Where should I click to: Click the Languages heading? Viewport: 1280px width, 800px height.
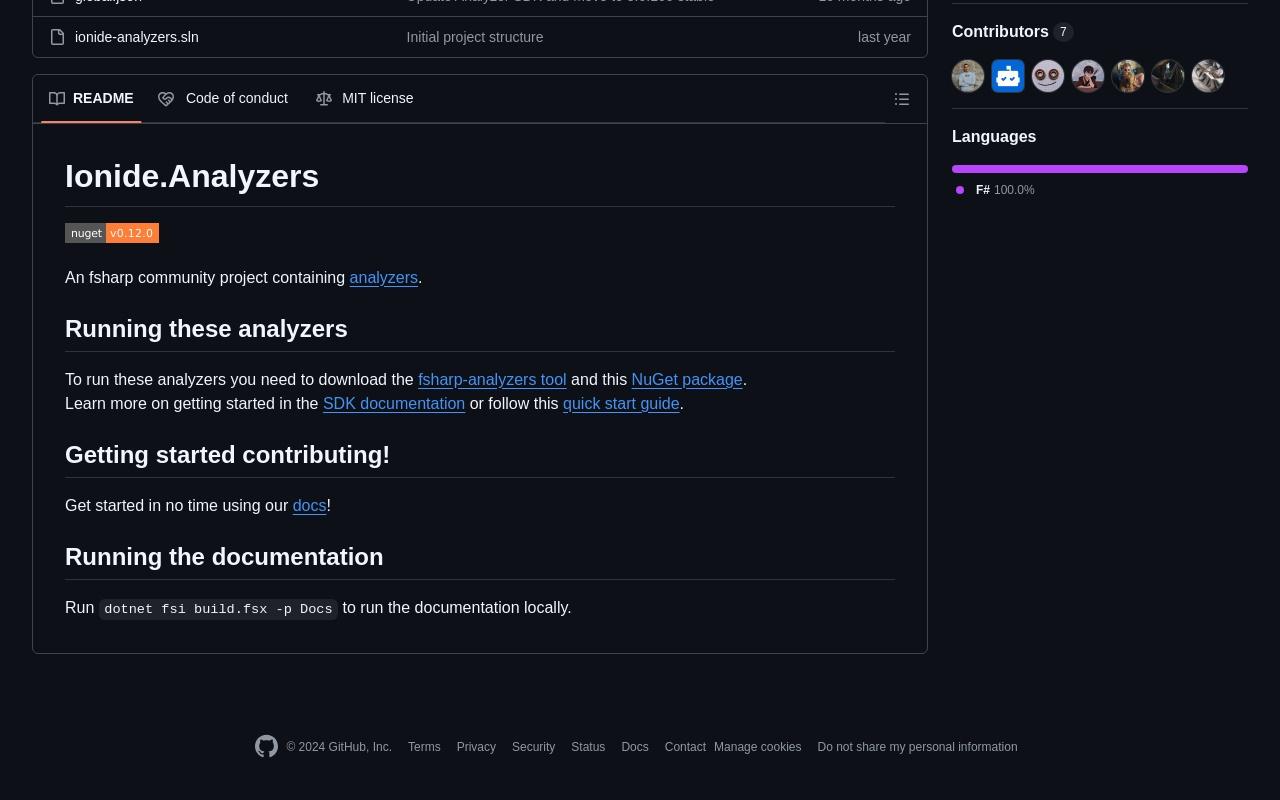pyautogui.click(x=994, y=137)
